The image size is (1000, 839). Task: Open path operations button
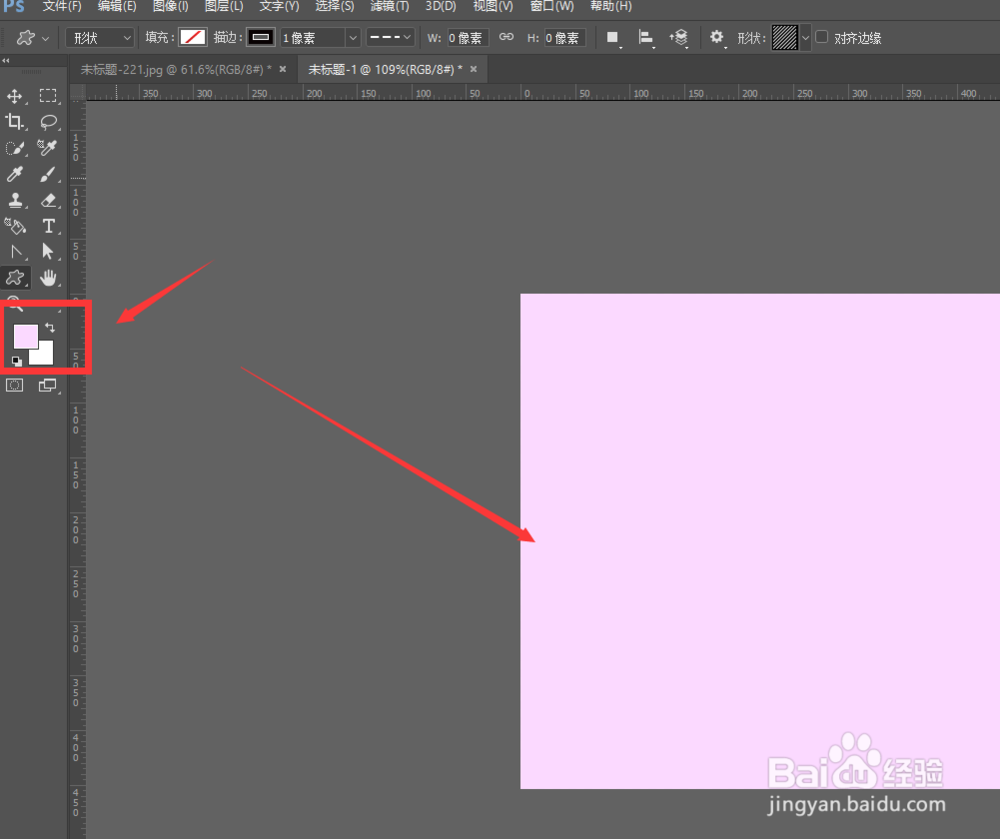pos(613,38)
